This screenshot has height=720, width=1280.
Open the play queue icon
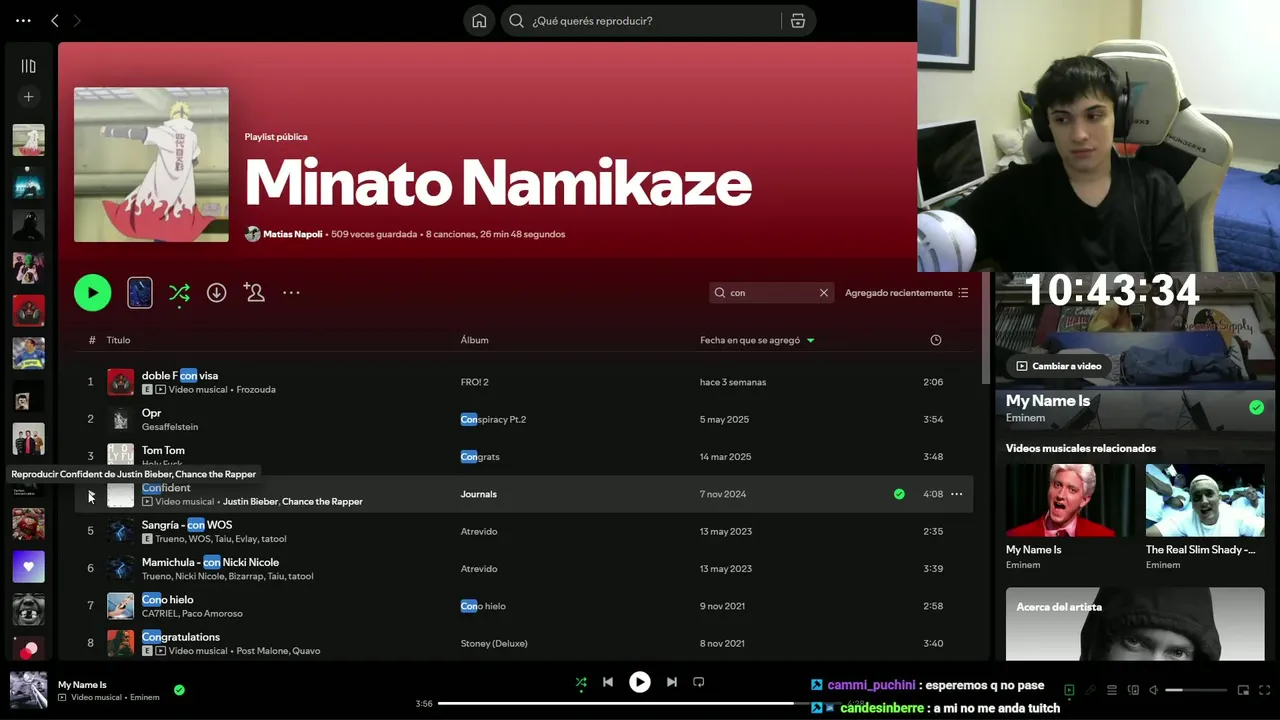coord(1112,690)
